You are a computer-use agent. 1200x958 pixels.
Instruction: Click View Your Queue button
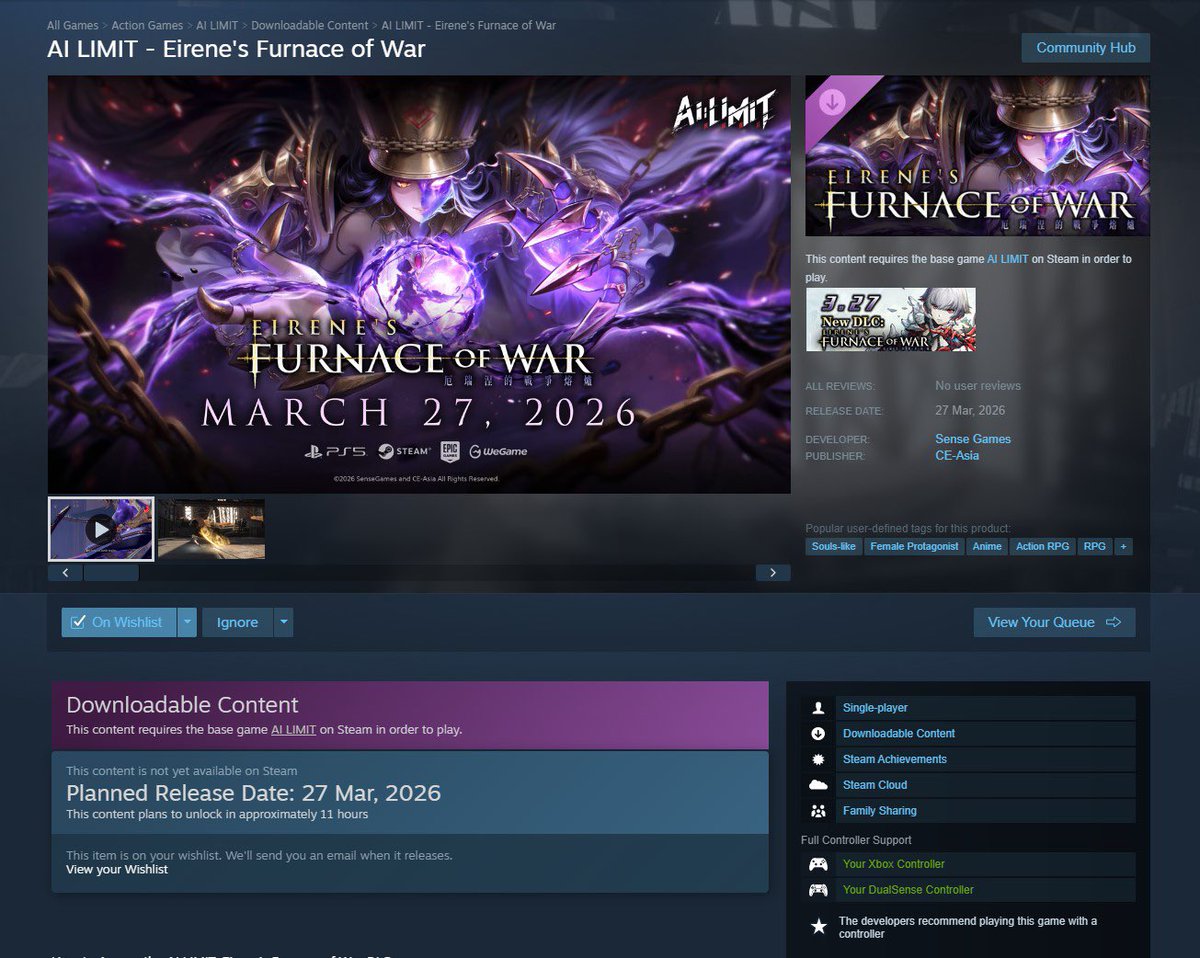(1054, 622)
